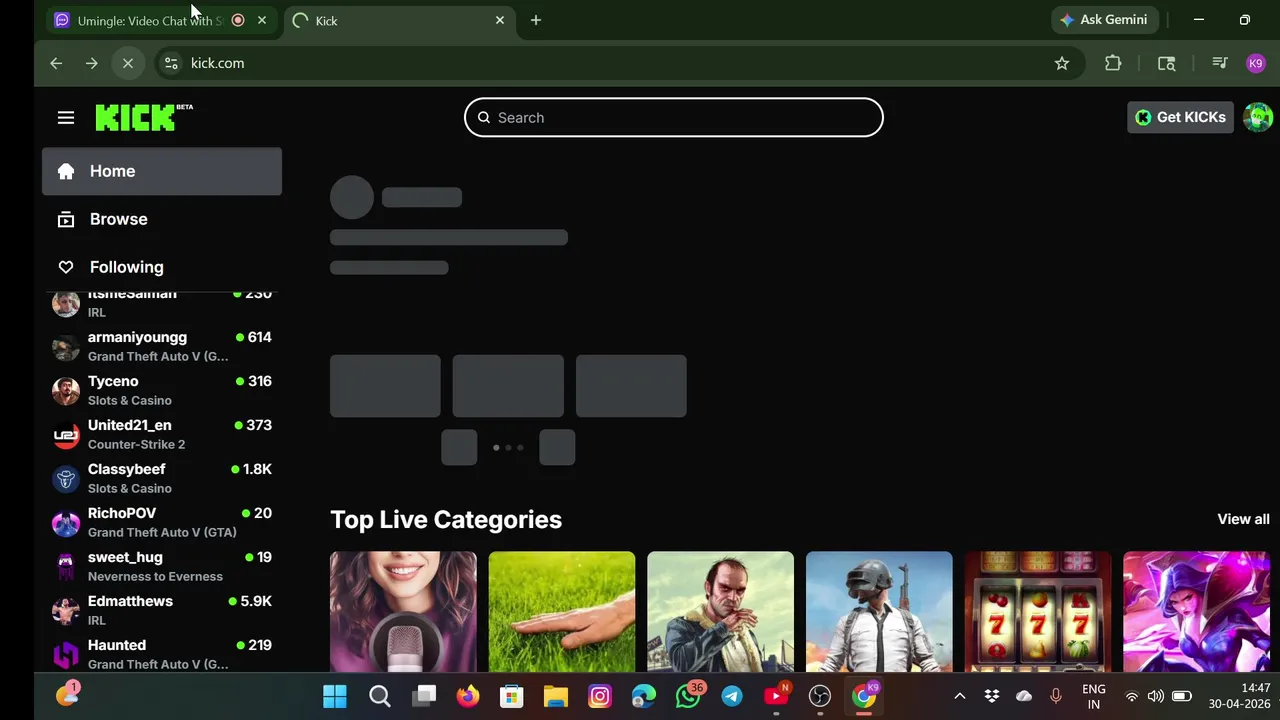This screenshot has height=720, width=1280.
Task: Go forward in browser history
Action: pos(92,63)
